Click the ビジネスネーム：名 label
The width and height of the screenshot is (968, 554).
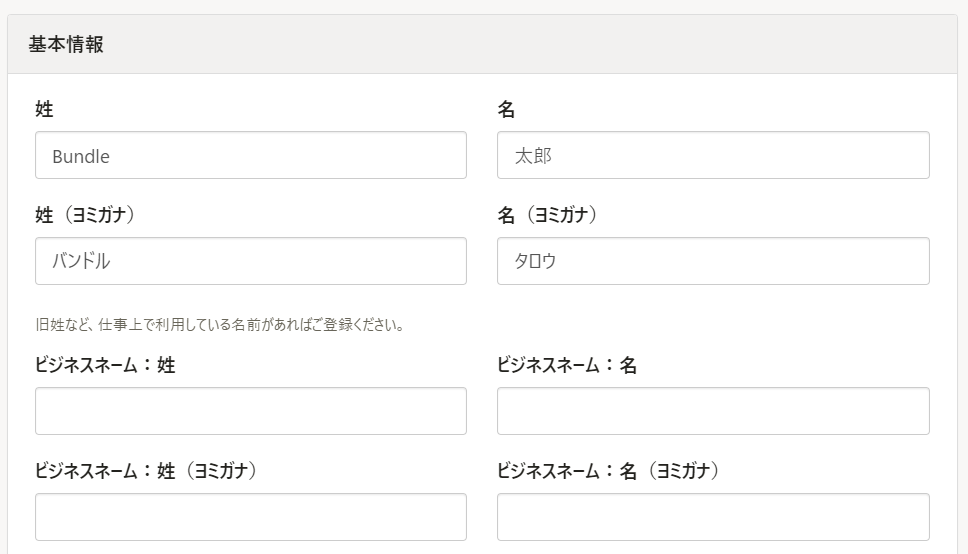567,365
